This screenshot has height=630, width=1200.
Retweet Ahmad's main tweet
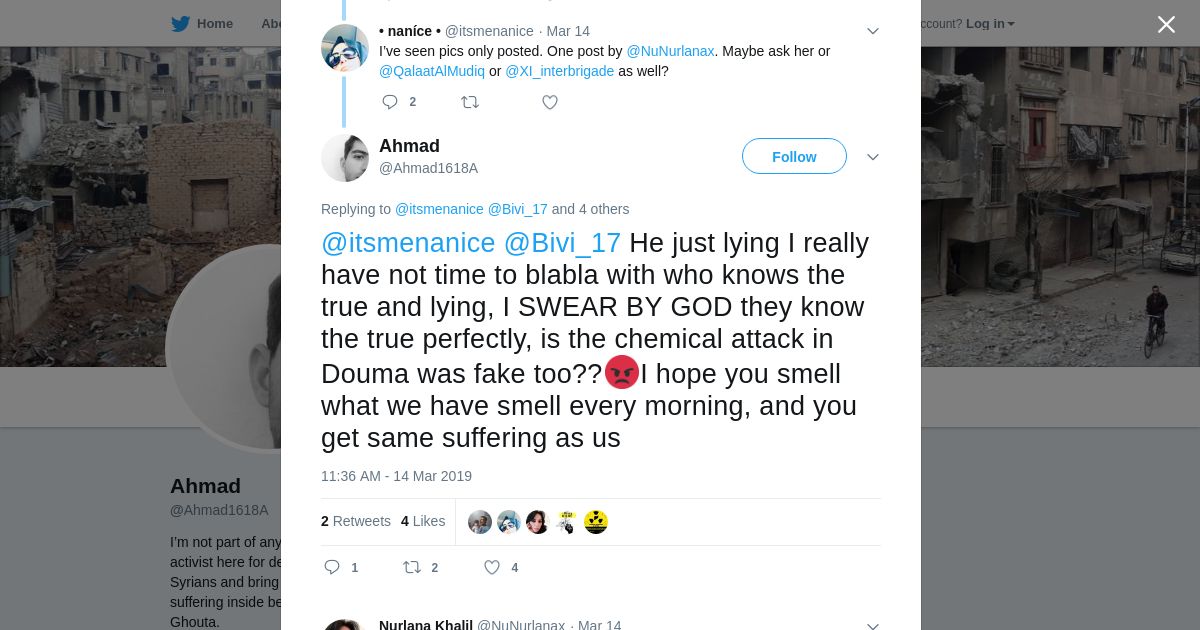pos(412,567)
